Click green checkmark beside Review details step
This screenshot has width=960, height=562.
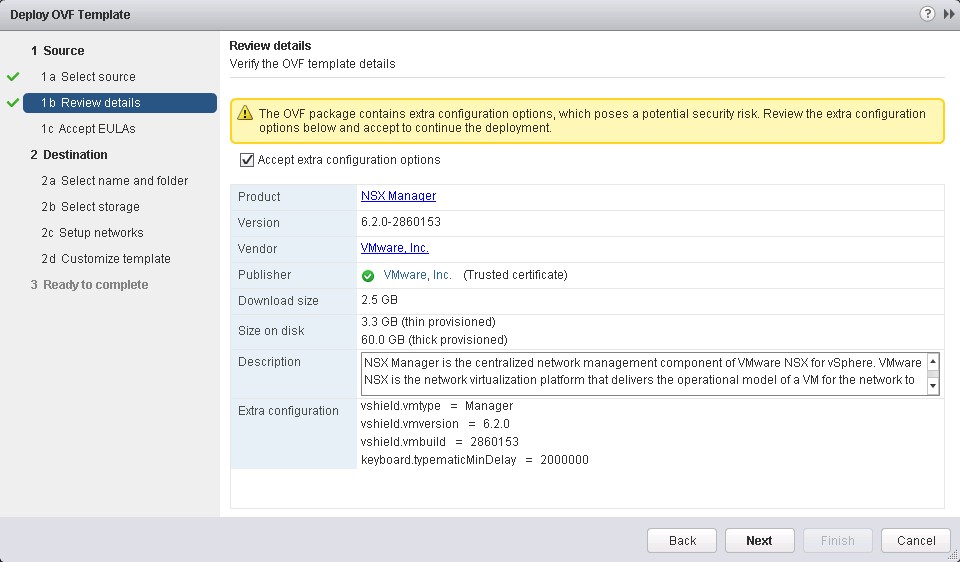pyautogui.click(x=13, y=103)
